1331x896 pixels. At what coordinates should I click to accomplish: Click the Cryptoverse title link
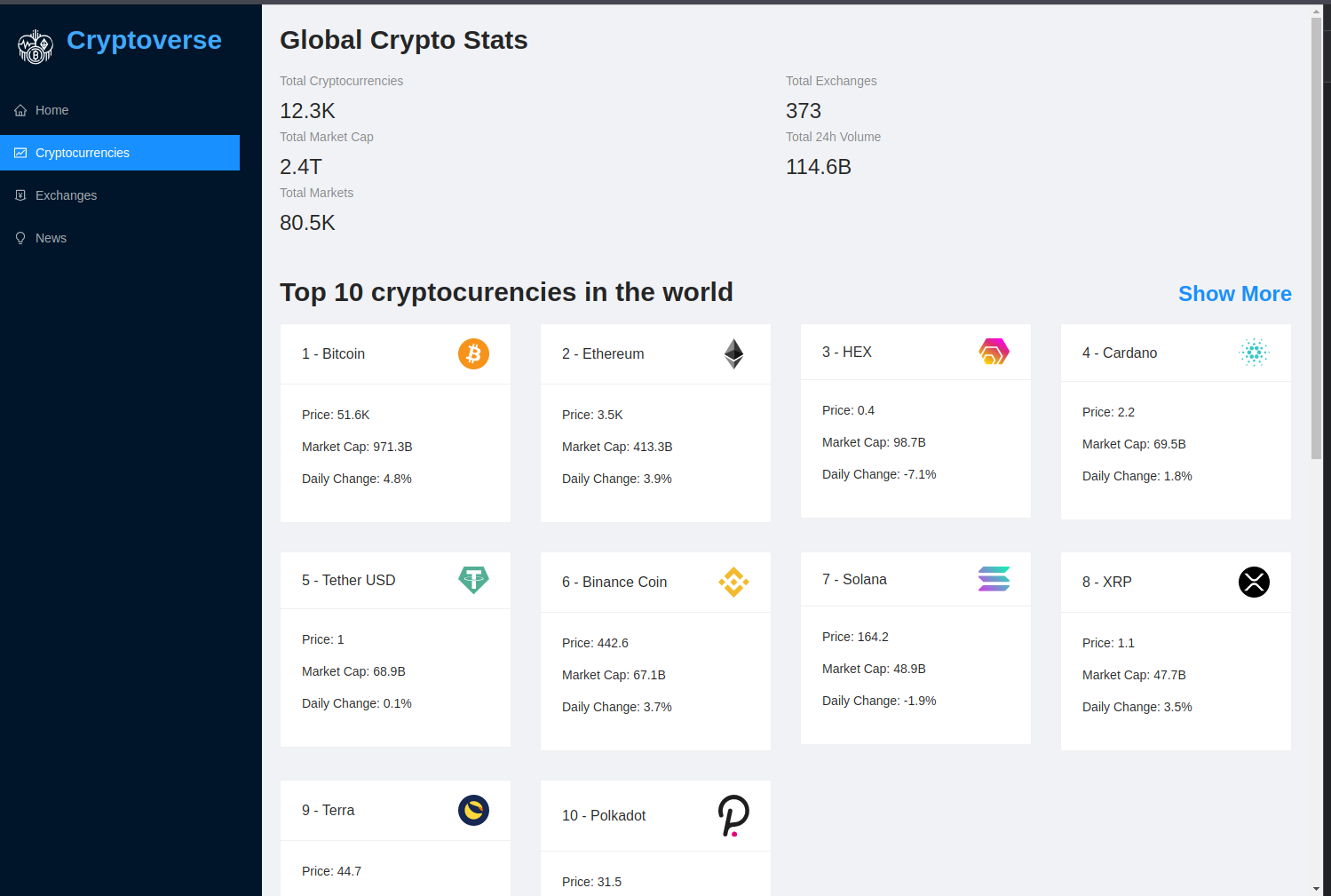click(144, 40)
